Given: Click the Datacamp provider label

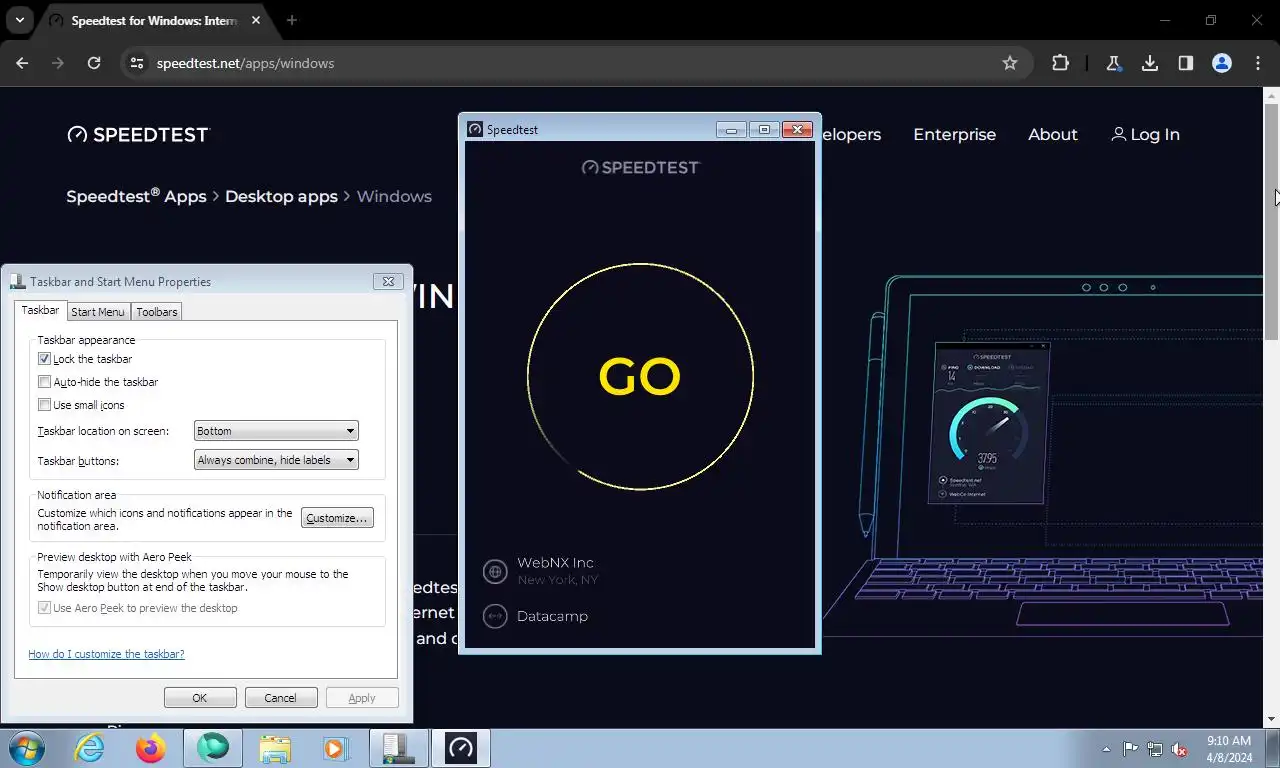Looking at the screenshot, I should coord(552,616).
